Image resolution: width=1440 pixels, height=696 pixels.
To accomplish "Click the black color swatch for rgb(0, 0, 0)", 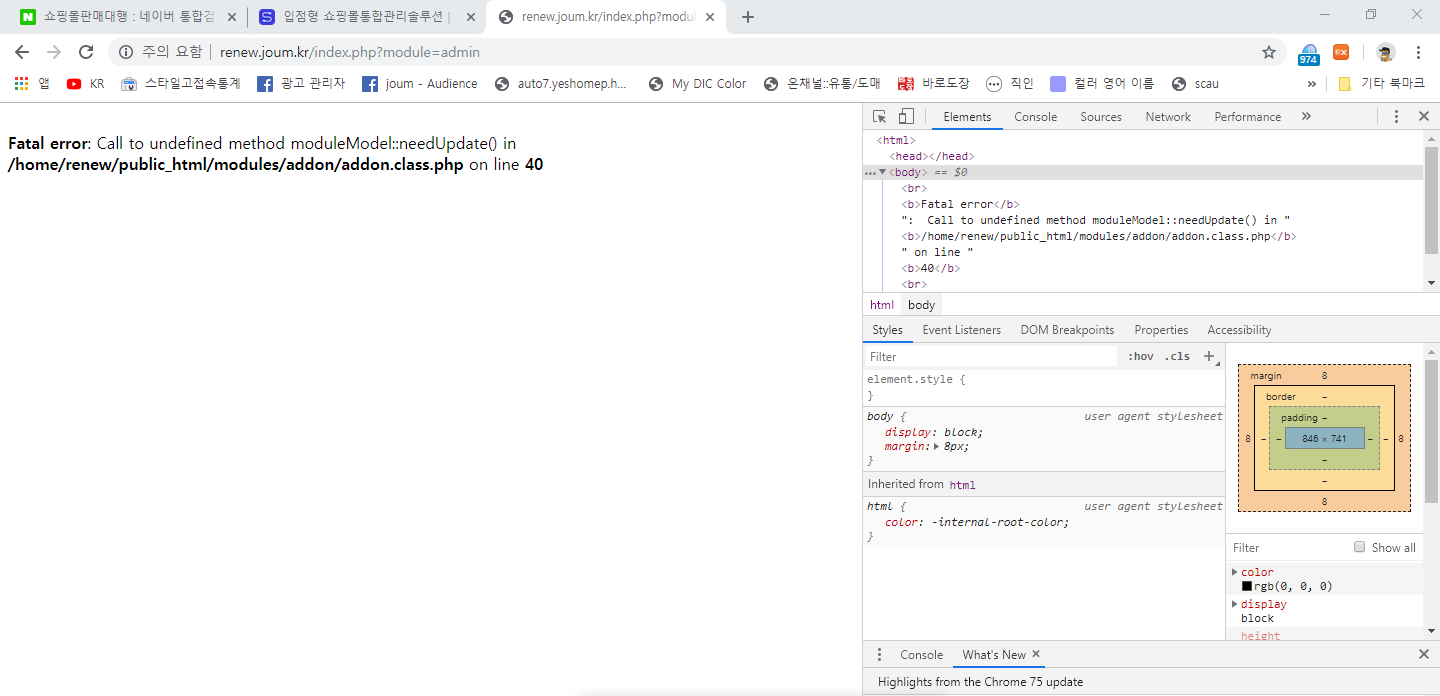I will coord(1247,586).
